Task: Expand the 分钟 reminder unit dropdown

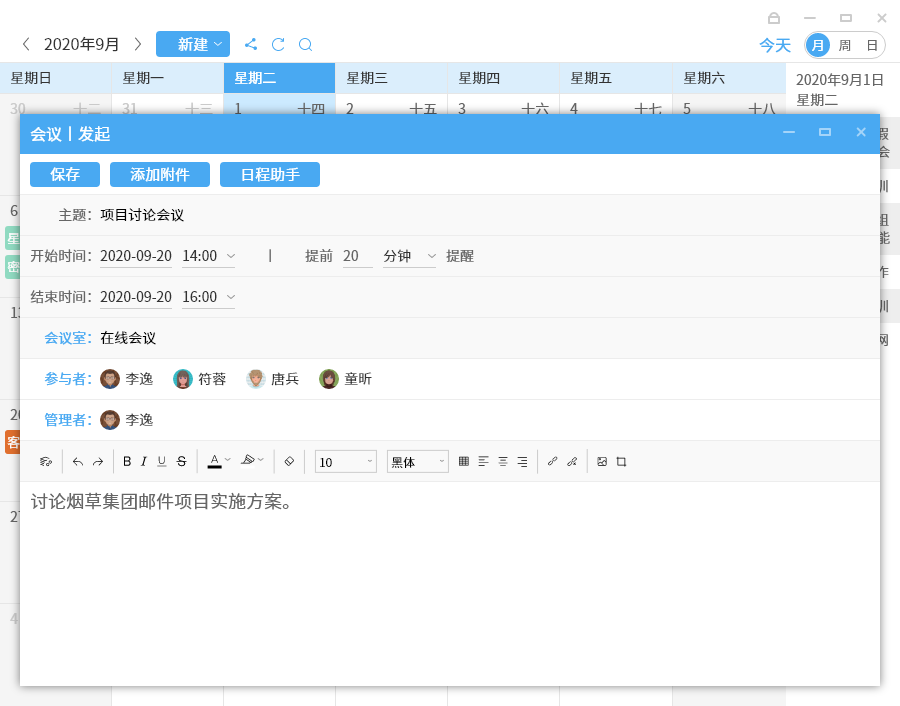Action: [x=409, y=256]
